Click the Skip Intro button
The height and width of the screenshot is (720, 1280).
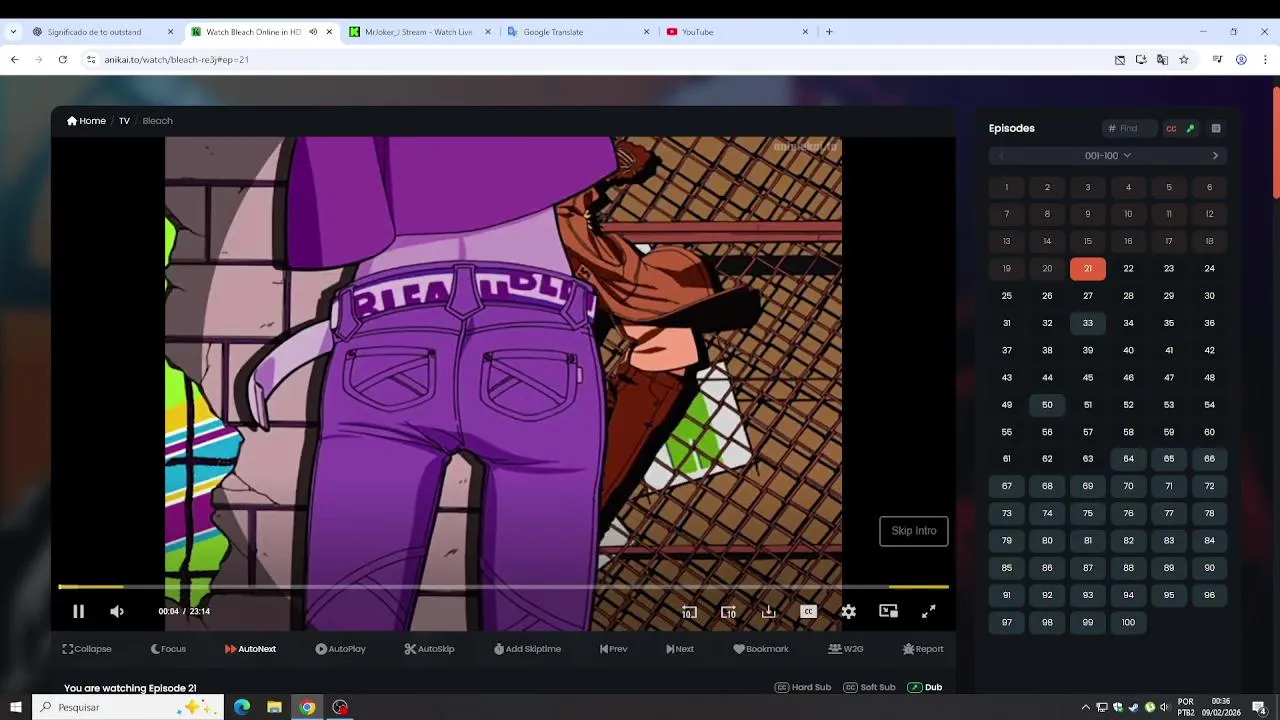[913, 531]
